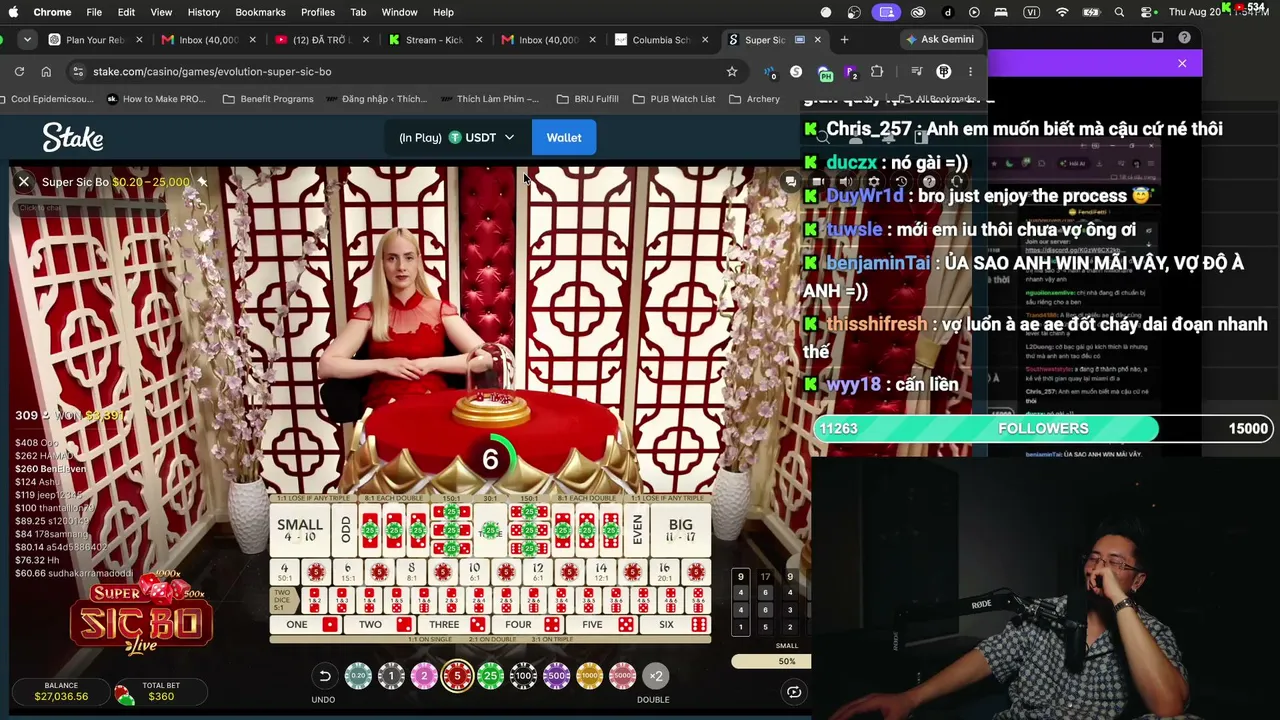Open the History menu
Image resolution: width=1280 pixels, height=720 pixels.
click(x=203, y=12)
